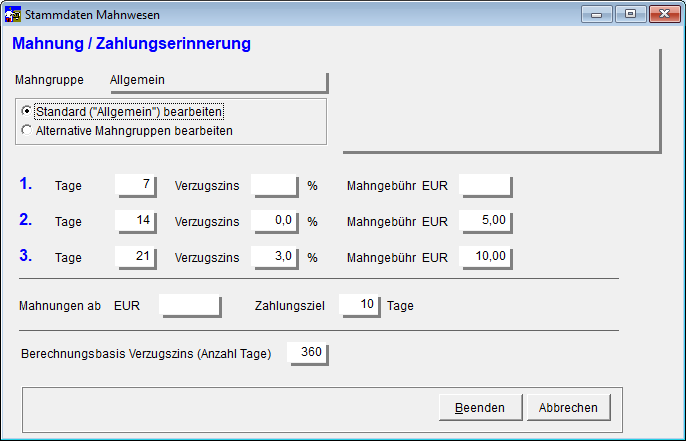Click the third reminder Tage field with 21
The image size is (686, 441).
pyautogui.click(x=136, y=257)
